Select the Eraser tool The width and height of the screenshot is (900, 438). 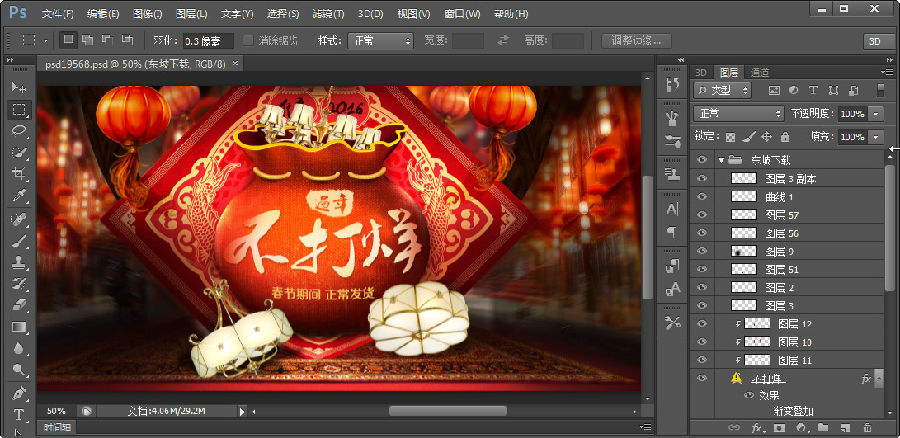pos(19,305)
